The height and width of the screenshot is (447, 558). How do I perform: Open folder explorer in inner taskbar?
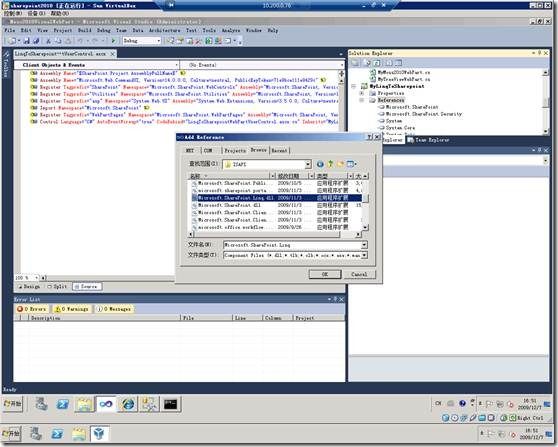[84, 404]
